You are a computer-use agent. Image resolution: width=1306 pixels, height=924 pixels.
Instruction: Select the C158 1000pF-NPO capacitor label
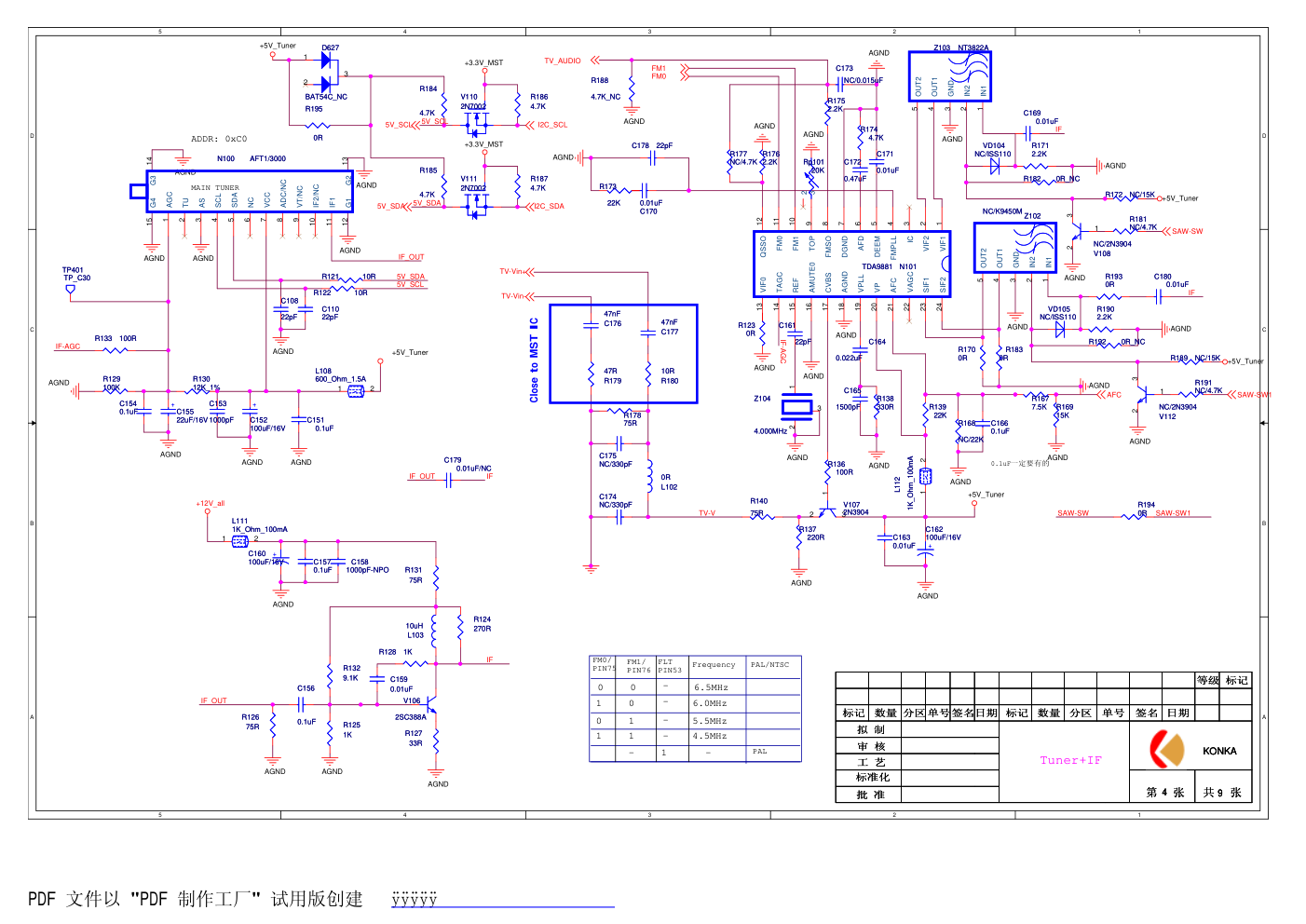pyautogui.click(x=368, y=566)
